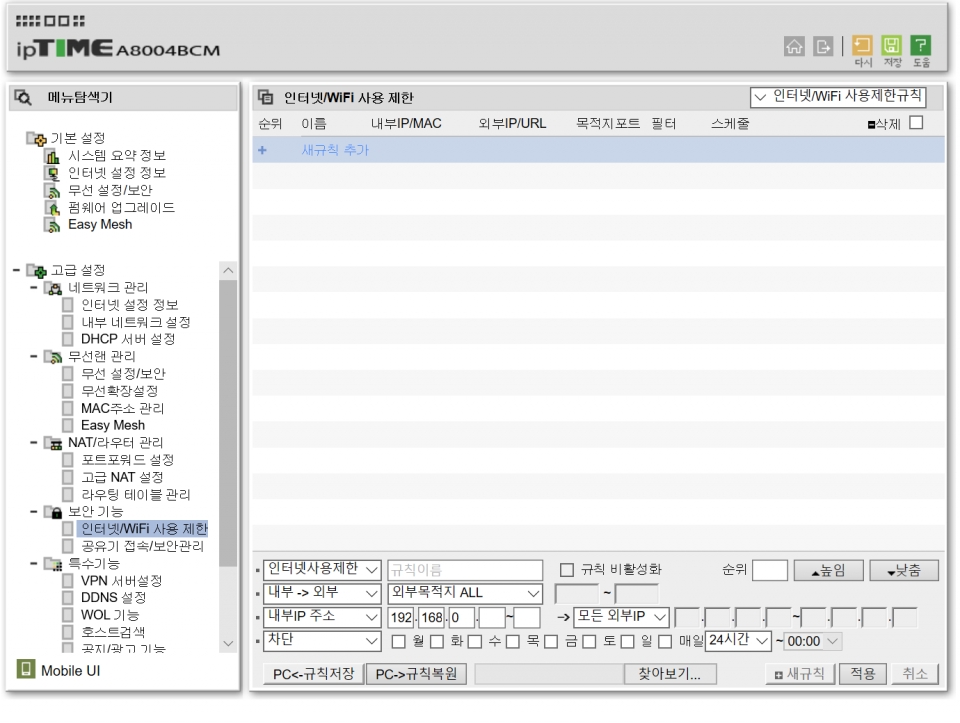Click the 시스템 요약 정보 icon
This screenshot has width=960, height=723.
click(x=52, y=156)
